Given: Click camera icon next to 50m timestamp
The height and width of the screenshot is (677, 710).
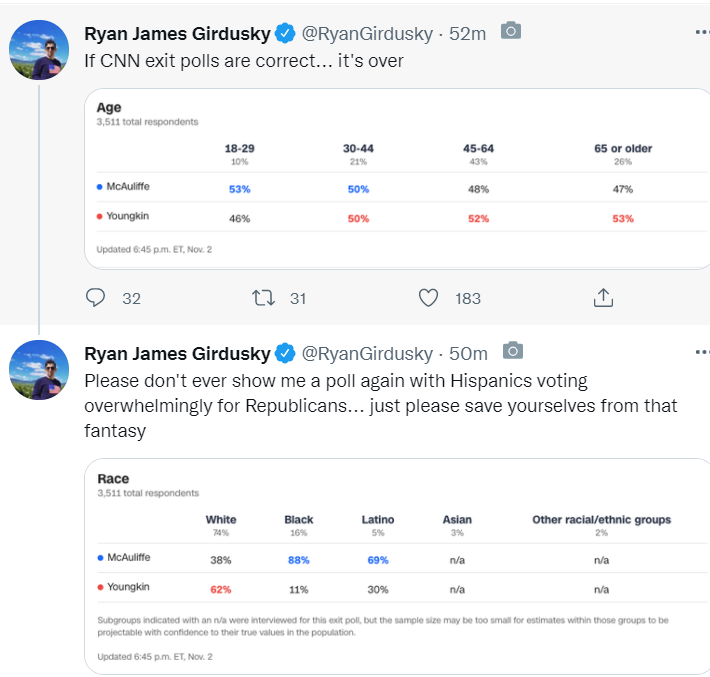Looking at the screenshot, I should (513, 351).
